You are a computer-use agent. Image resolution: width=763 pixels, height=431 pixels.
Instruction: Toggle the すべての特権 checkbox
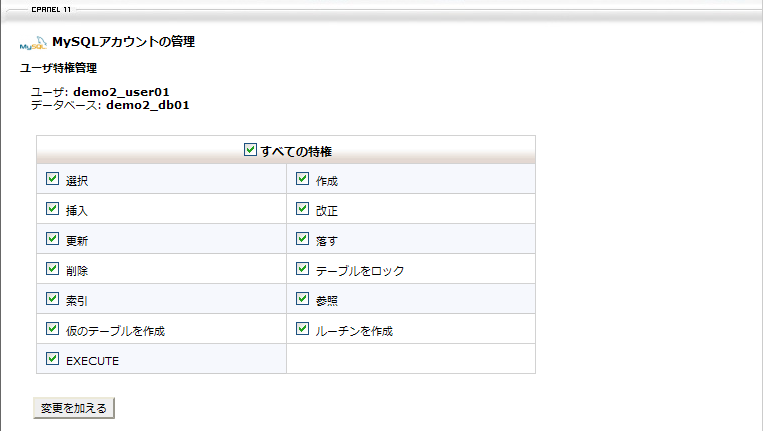click(x=251, y=151)
